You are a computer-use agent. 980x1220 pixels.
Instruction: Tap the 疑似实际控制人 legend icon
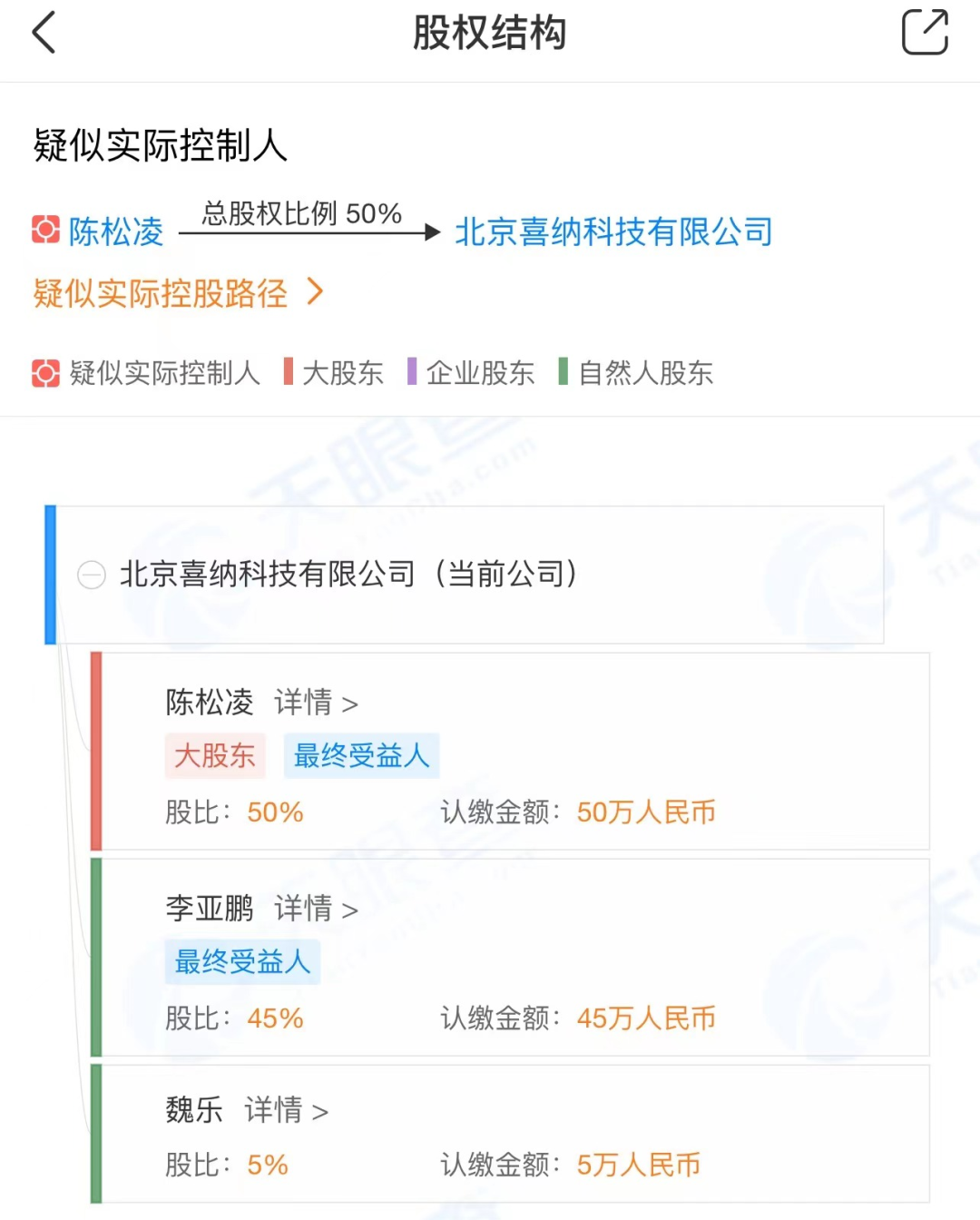(45, 373)
